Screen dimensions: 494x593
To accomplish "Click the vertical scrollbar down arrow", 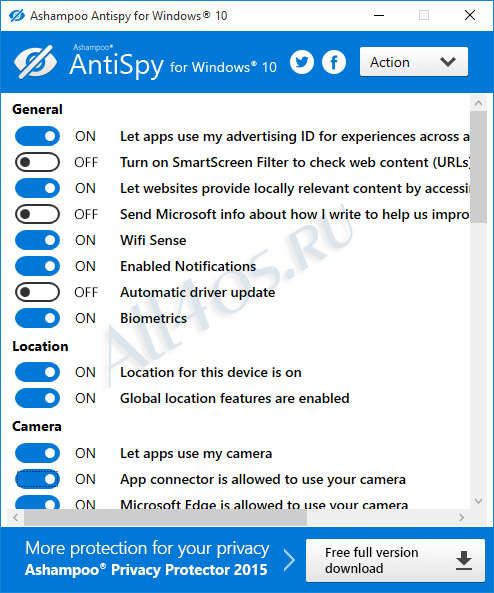I will click(x=478, y=501).
